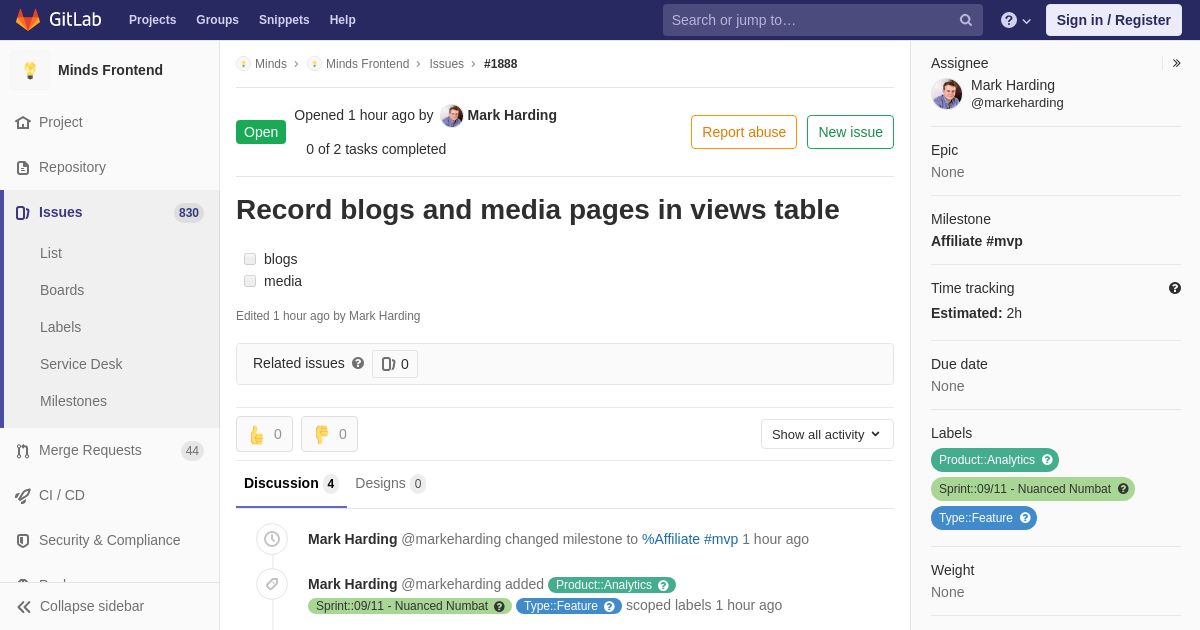1200x630 pixels.
Task: Toggle the media task checkbox
Action: point(250,281)
